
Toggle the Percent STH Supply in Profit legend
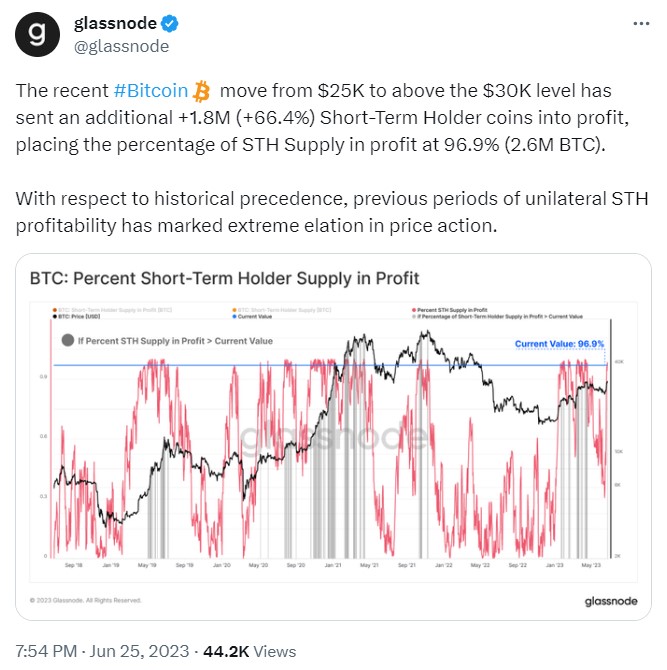pos(450,310)
